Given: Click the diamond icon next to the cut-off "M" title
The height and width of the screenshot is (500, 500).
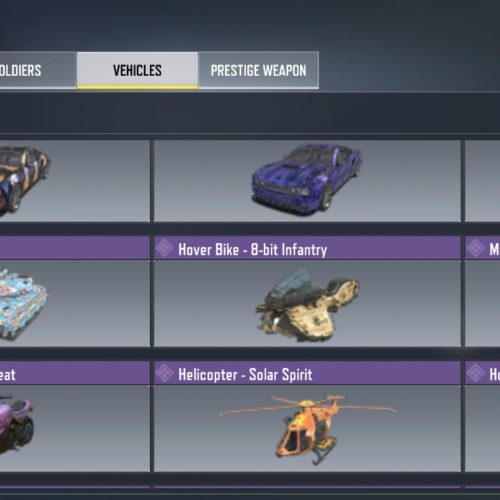Looking at the screenshot, I should (475, 248).
